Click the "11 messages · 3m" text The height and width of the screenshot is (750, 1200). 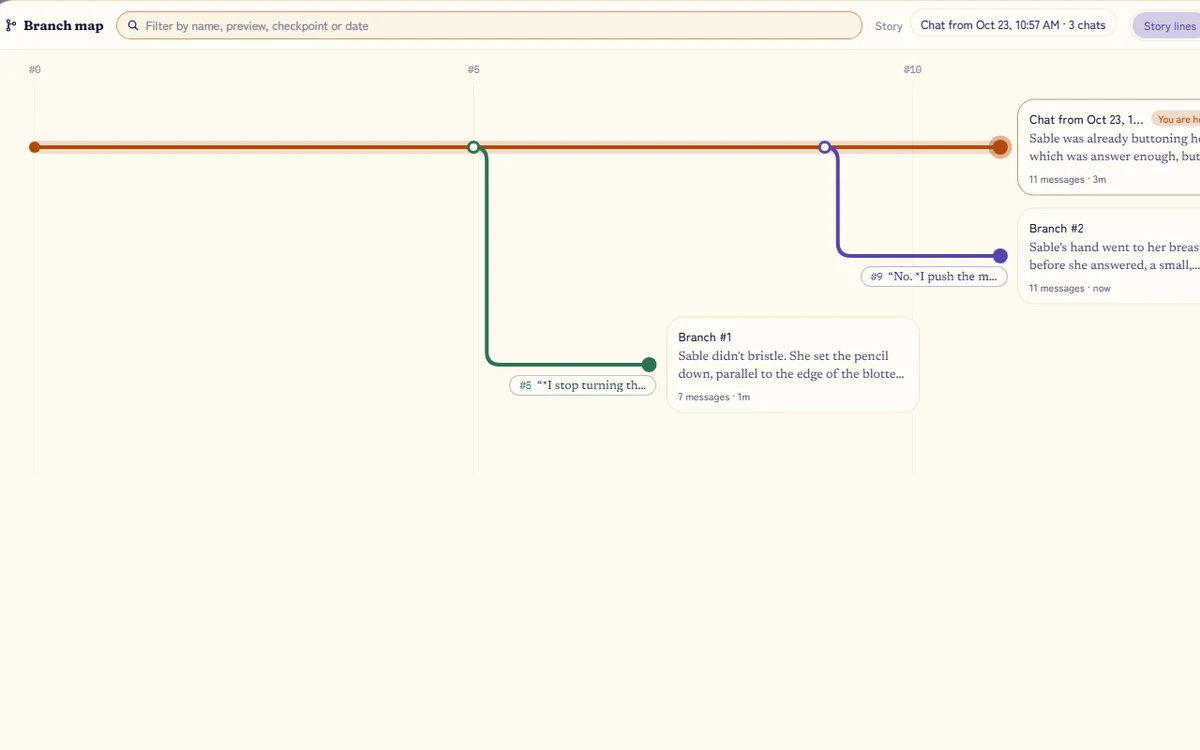pos(1068,180)
